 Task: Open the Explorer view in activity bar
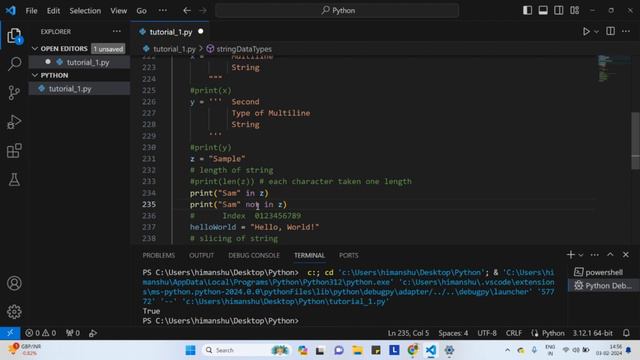[x=14, y=36]
